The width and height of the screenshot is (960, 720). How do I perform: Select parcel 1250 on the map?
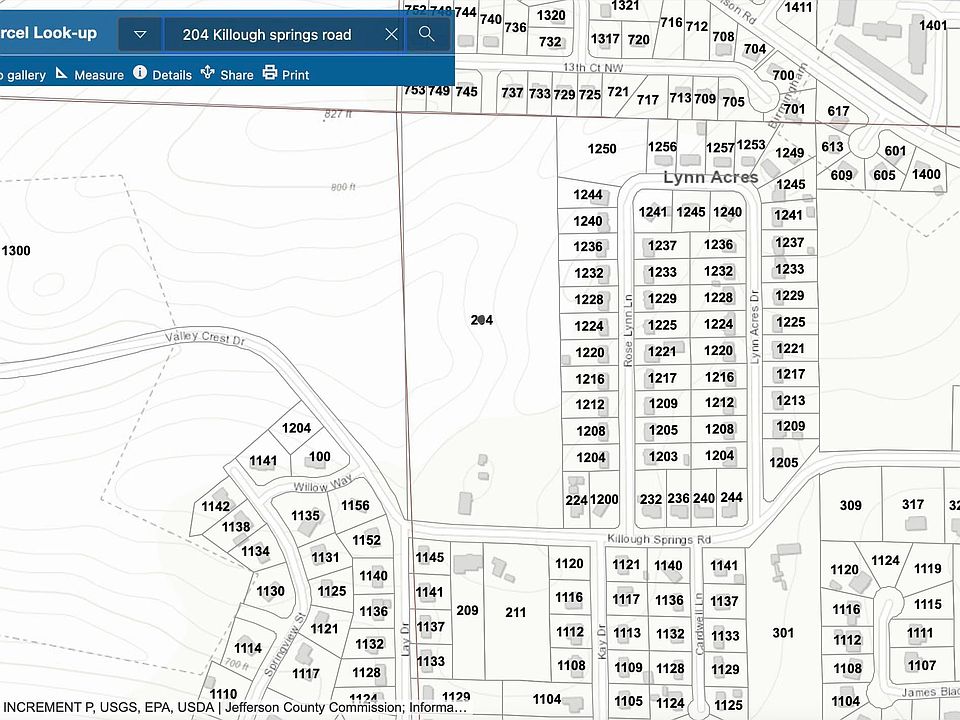602,149
